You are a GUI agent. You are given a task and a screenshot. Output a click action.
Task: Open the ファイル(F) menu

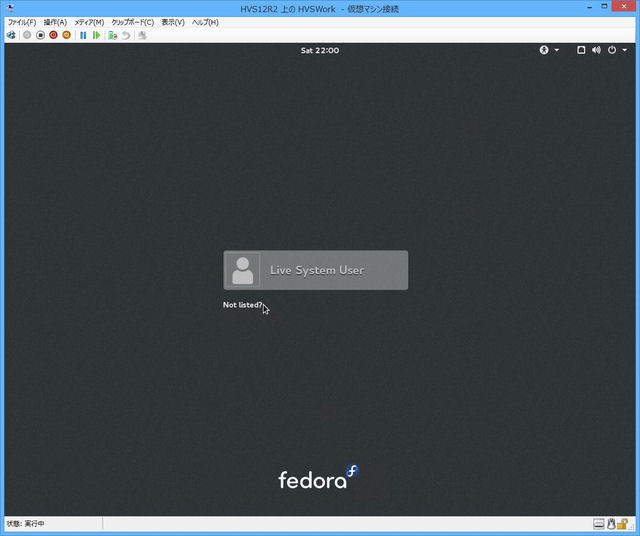pyautogui.click(x=22, y=22)
